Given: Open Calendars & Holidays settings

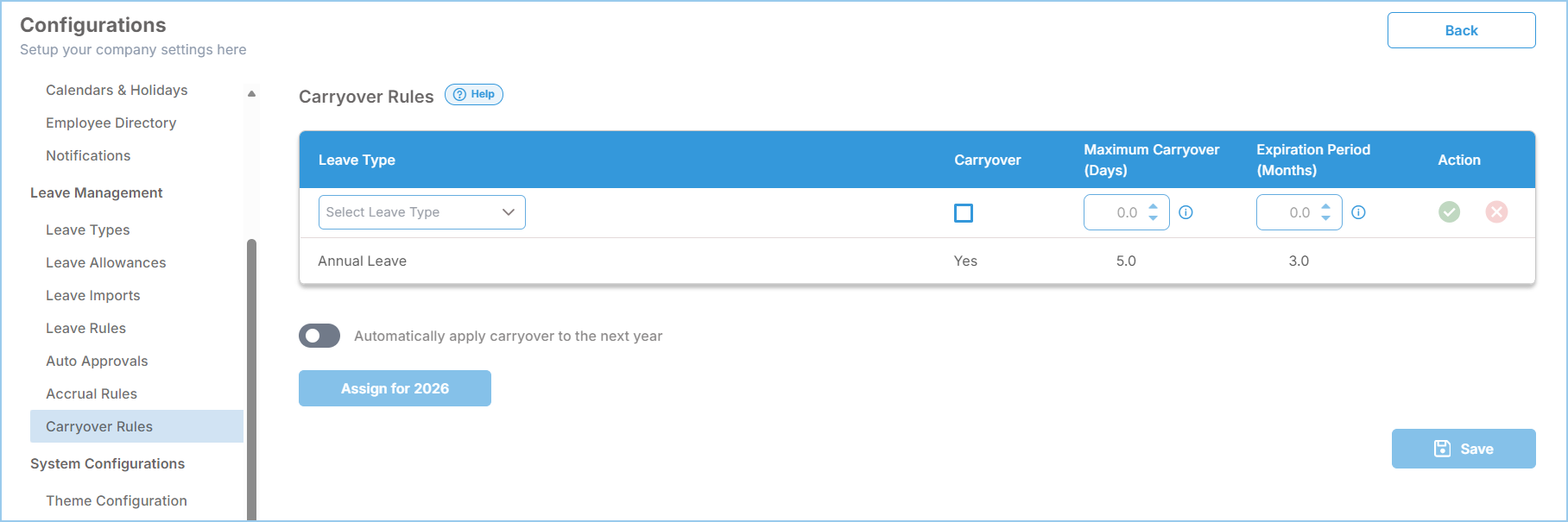Looking at the screenshot, I should tap(117, 90).
